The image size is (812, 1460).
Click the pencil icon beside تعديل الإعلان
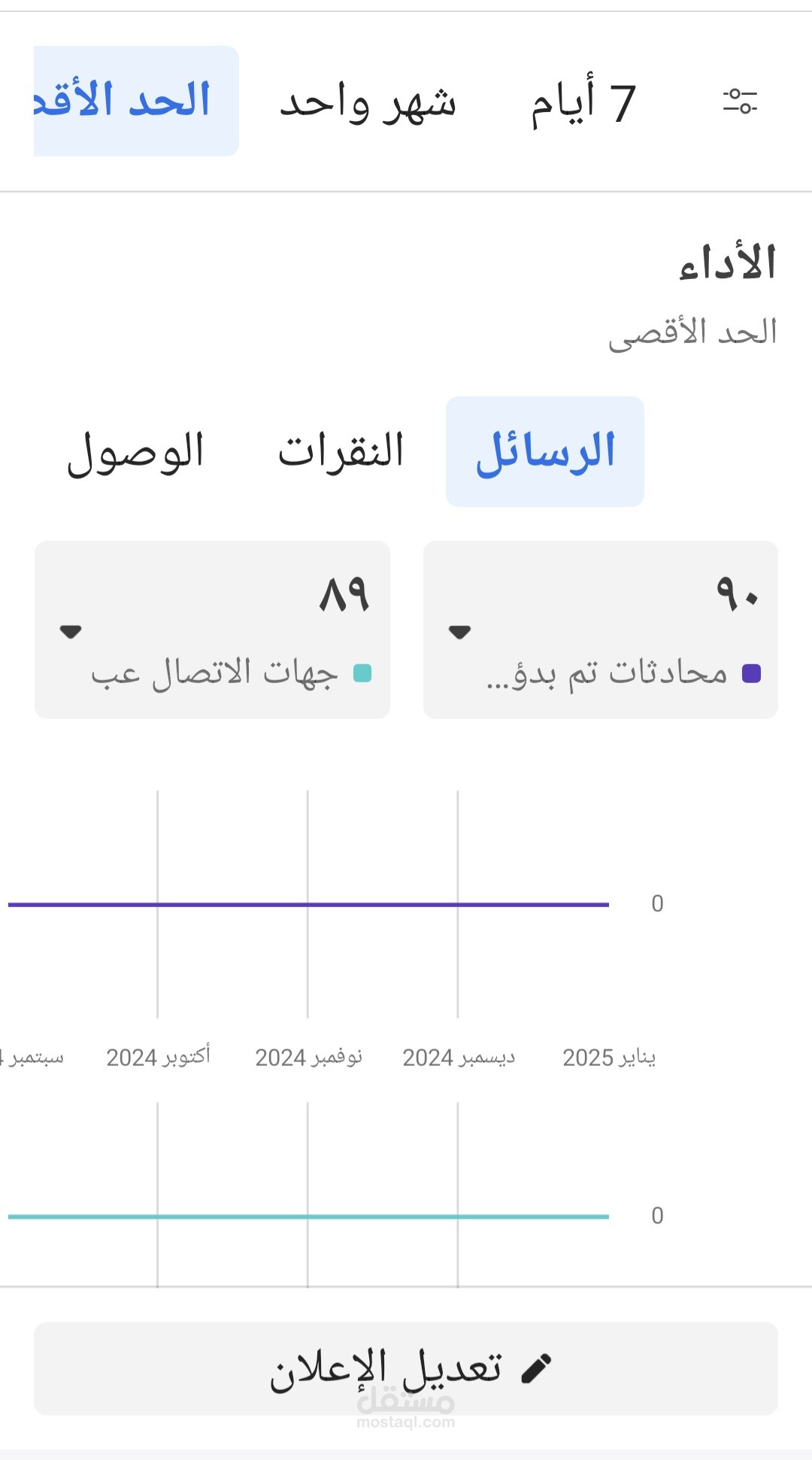(537, 1368)
